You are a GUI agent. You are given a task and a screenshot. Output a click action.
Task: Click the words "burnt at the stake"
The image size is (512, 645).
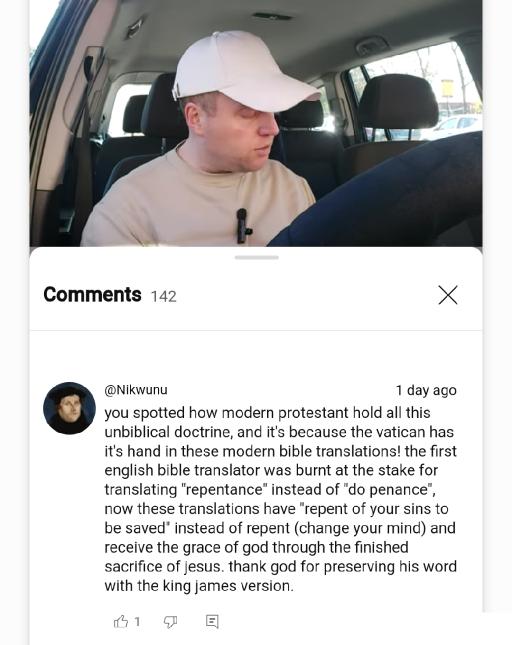(x=354, y=470)
